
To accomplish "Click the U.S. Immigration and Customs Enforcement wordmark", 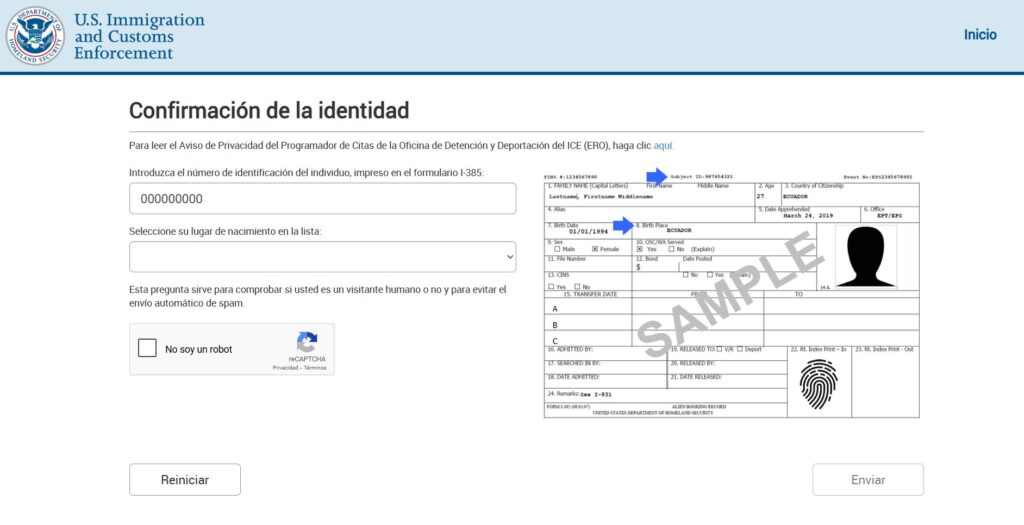I will [x=139, y=36].
